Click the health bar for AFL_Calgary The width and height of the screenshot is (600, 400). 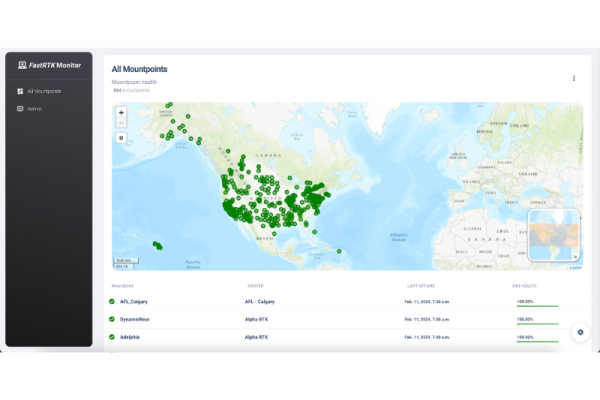tap(537, 306)
